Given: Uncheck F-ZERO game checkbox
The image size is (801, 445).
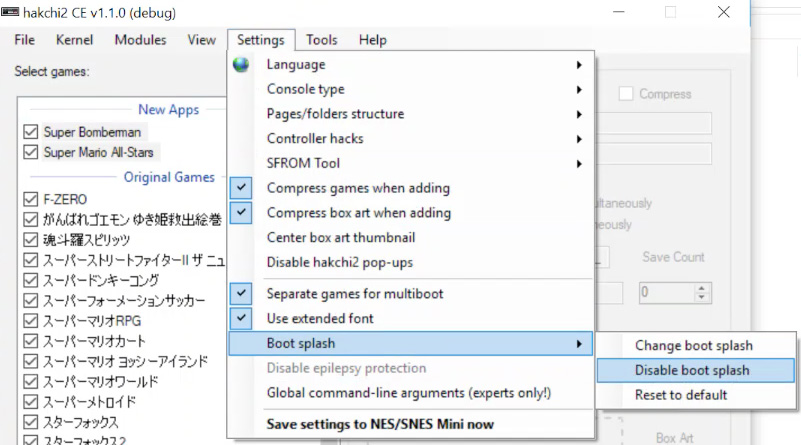Looking at the screenshot, I should click(x=31, y=199).
